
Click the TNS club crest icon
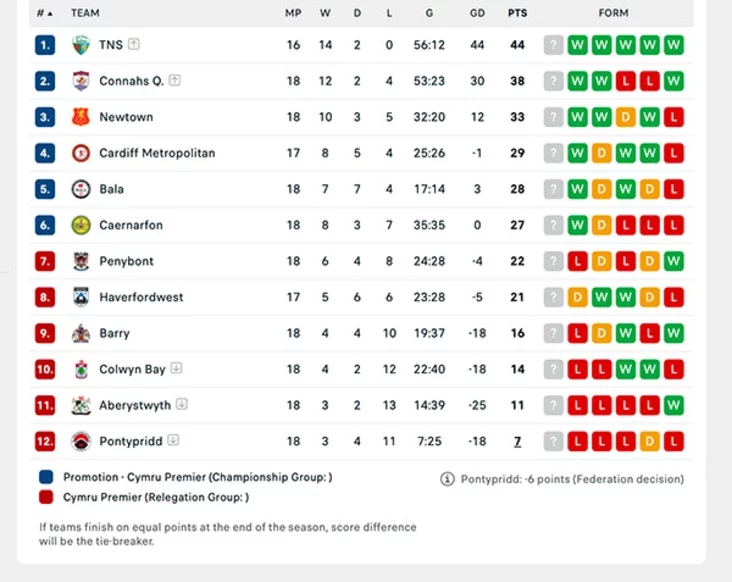(81, 45)
